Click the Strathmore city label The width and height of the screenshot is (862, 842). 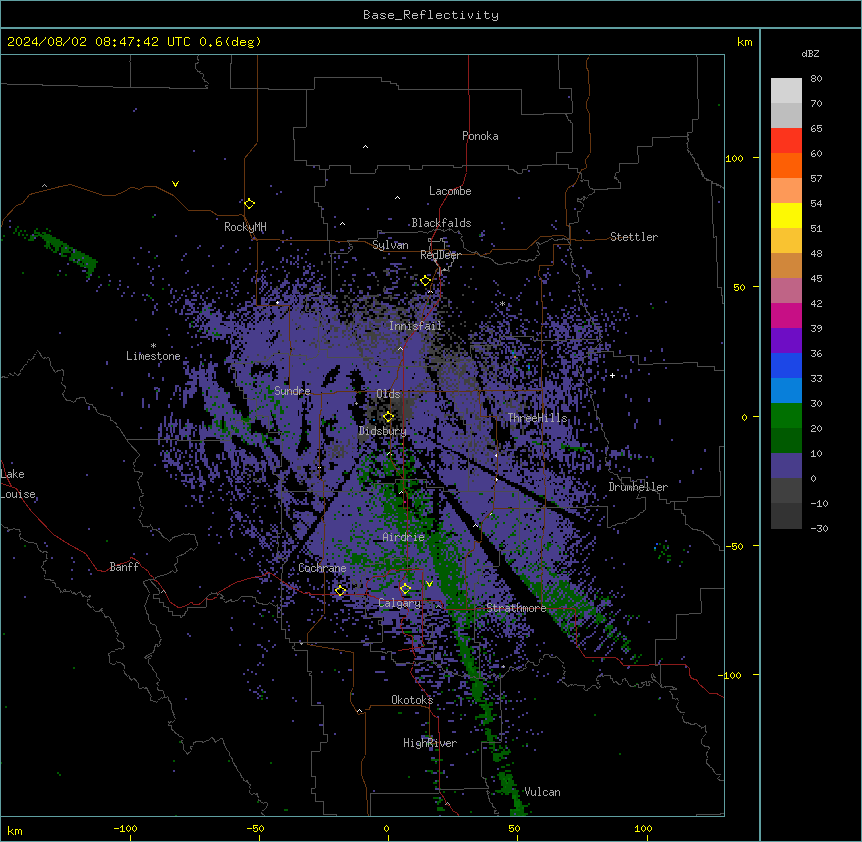pyautogui.click(x=516, y=608)
